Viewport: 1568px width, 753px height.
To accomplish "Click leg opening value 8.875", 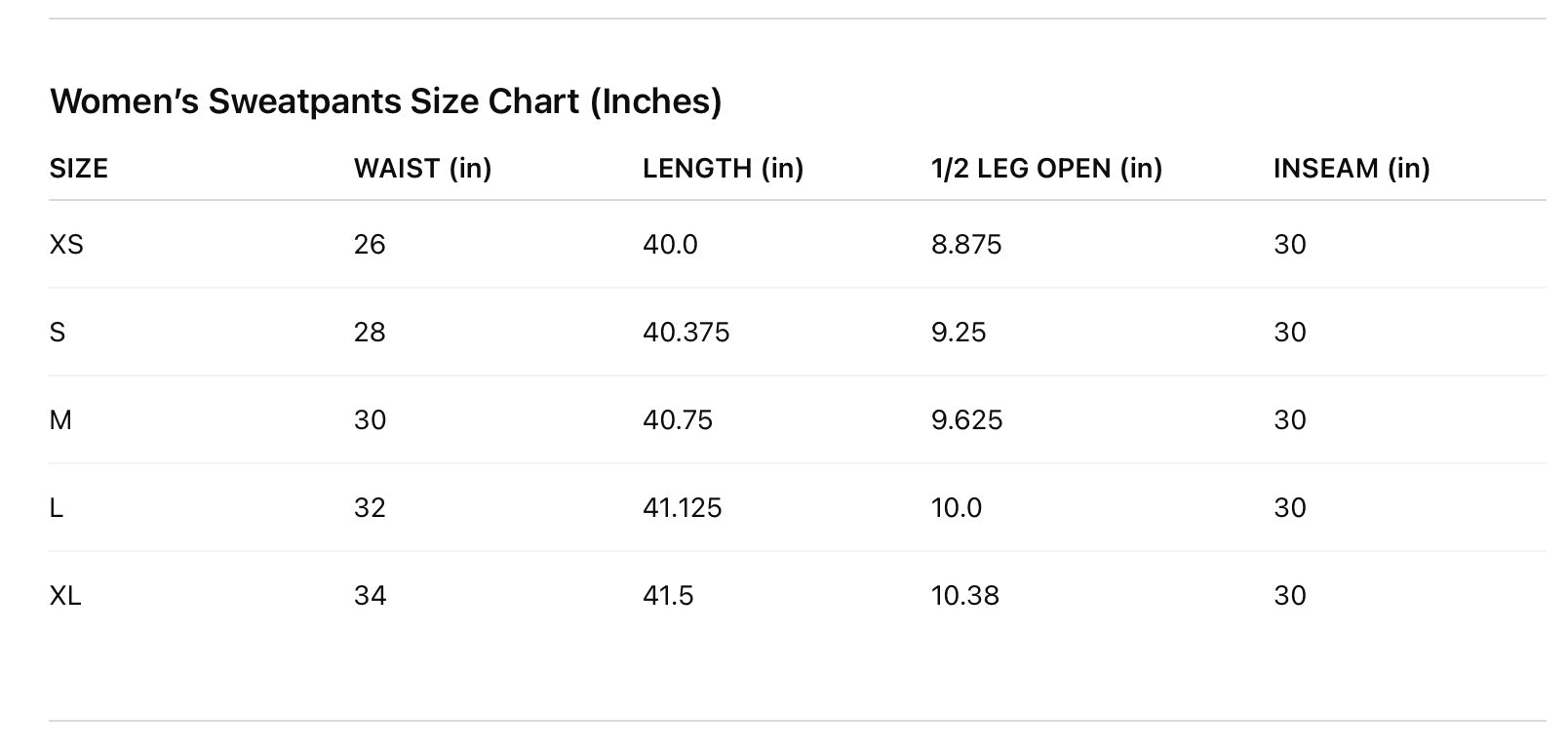I will (966, 245).
